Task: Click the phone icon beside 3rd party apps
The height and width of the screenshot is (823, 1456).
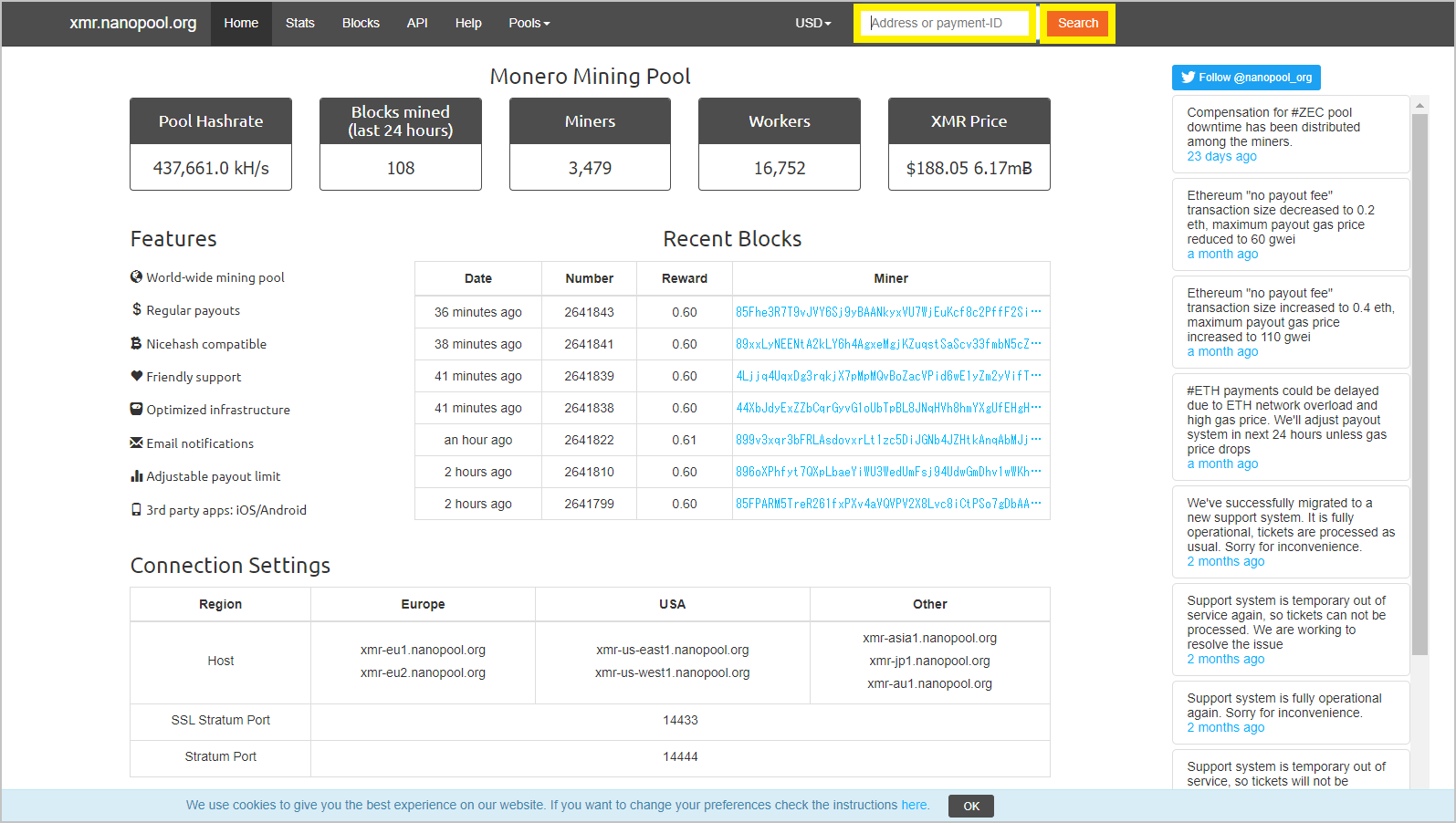Action: pos(136,509)
